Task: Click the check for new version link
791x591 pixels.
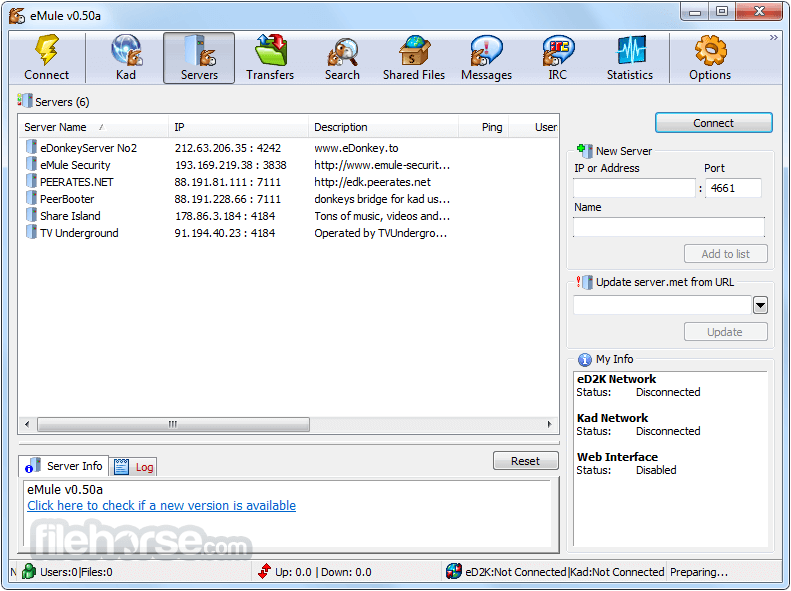Action: [x=161, y=506]
